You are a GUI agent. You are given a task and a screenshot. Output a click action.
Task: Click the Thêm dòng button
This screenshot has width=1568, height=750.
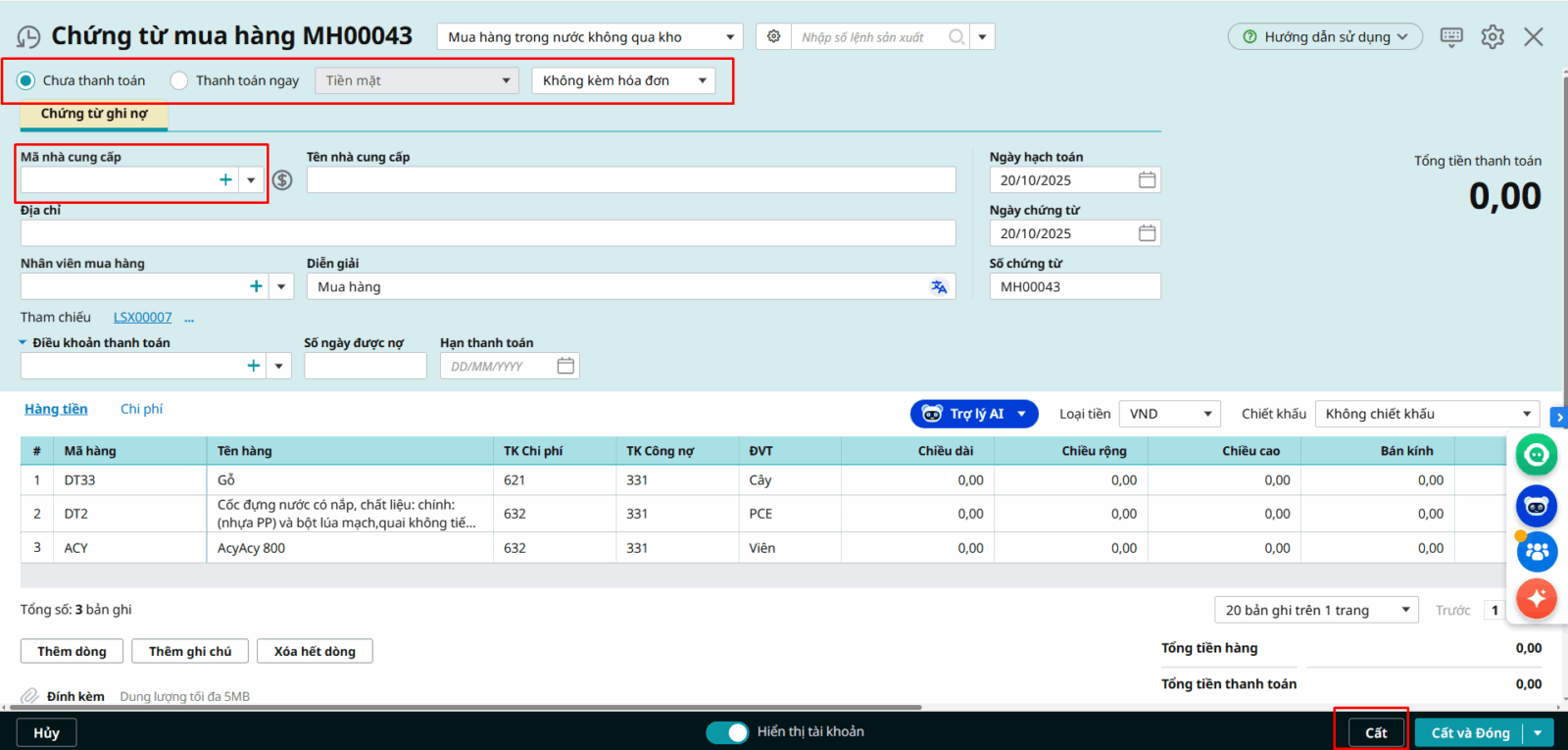pos(72,651)
